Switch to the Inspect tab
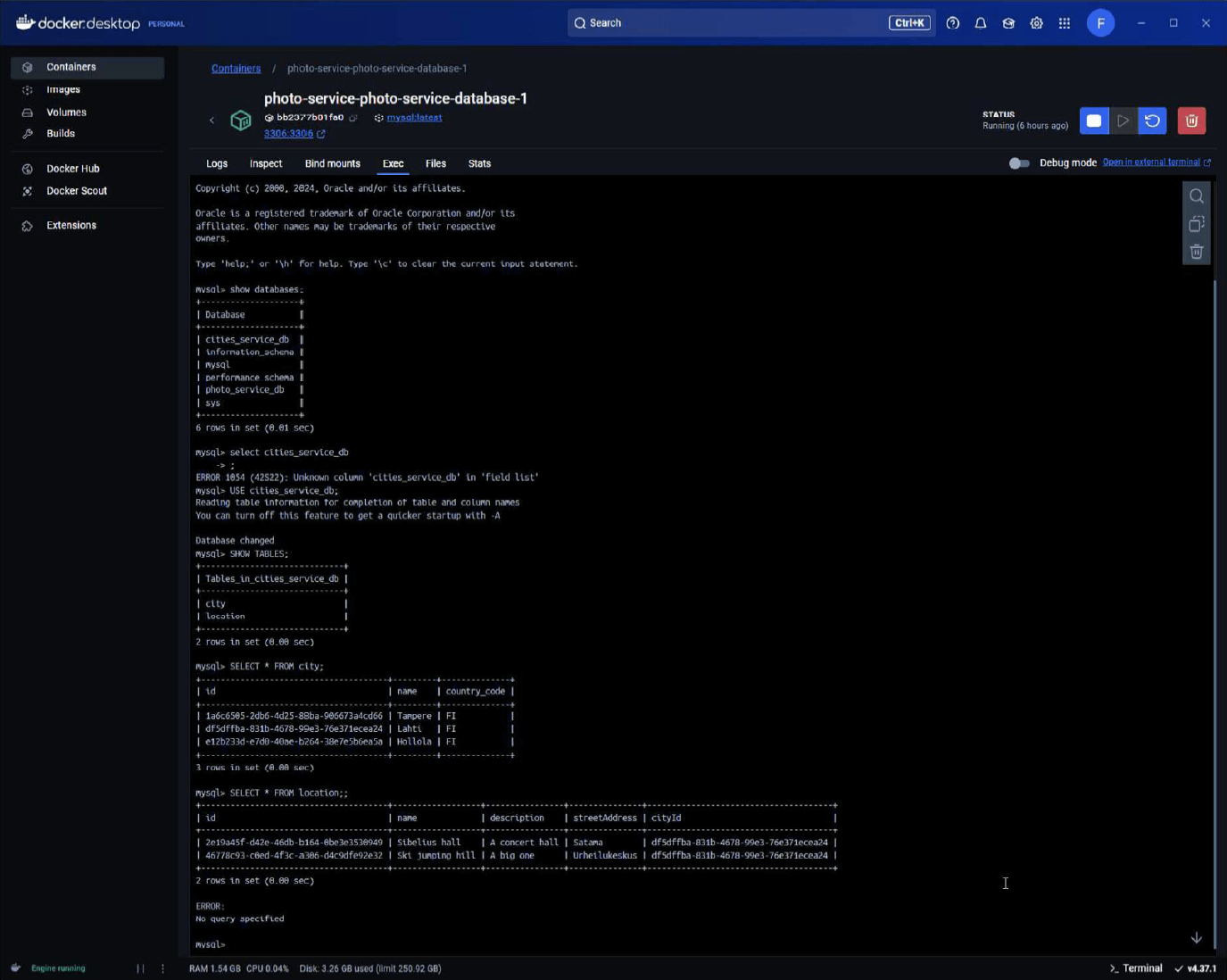This screenshot has width=1227, height=980. (266, 164)
